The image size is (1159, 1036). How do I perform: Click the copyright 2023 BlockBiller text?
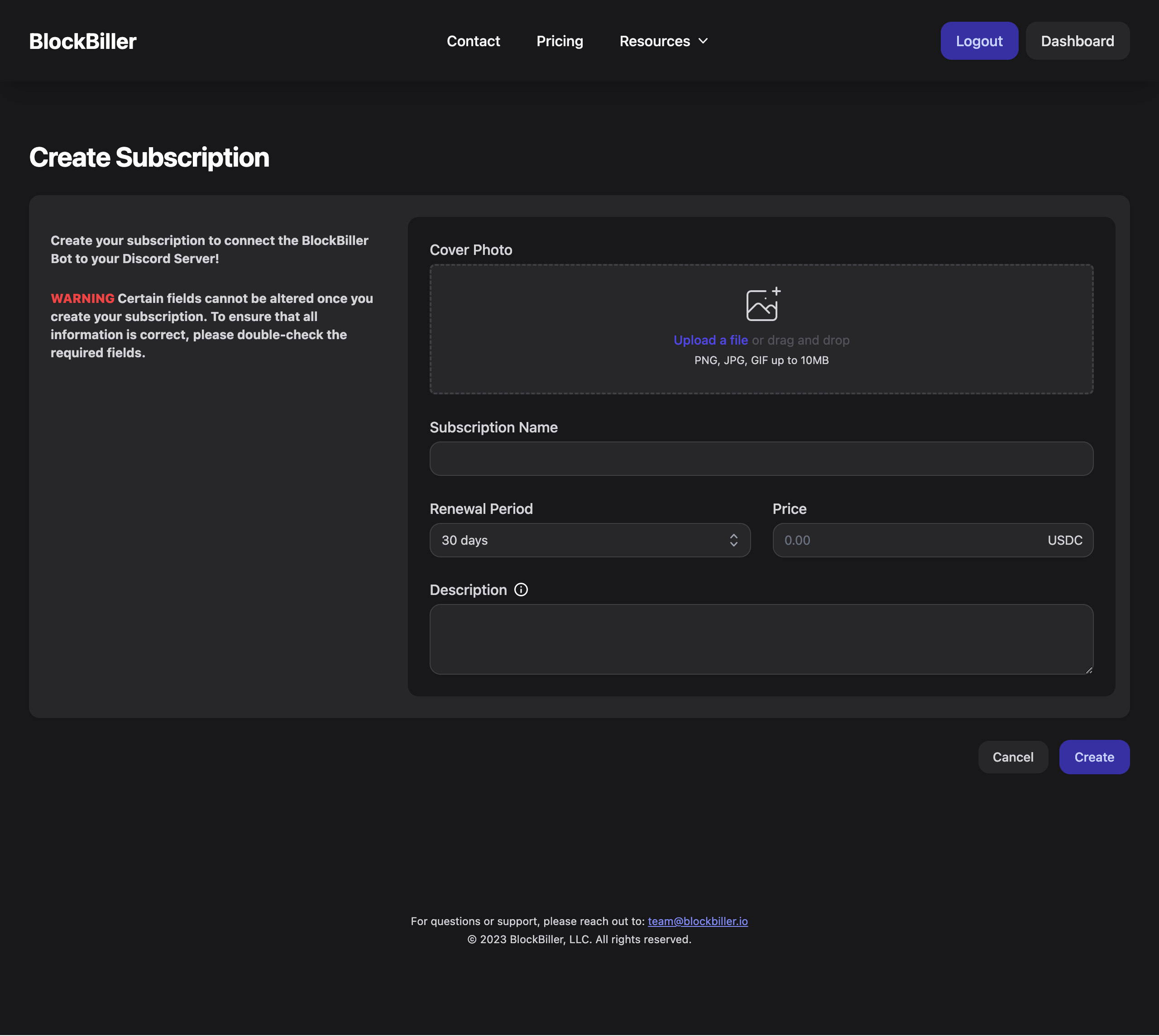(x=579, y=939)
